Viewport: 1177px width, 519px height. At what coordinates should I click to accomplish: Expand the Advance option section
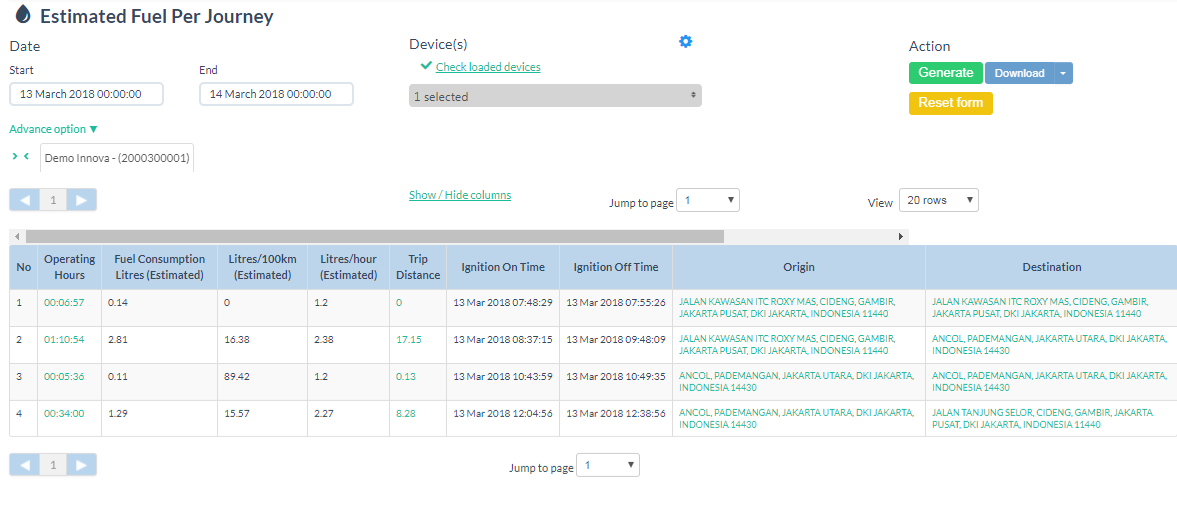click(x=54, y=129)
